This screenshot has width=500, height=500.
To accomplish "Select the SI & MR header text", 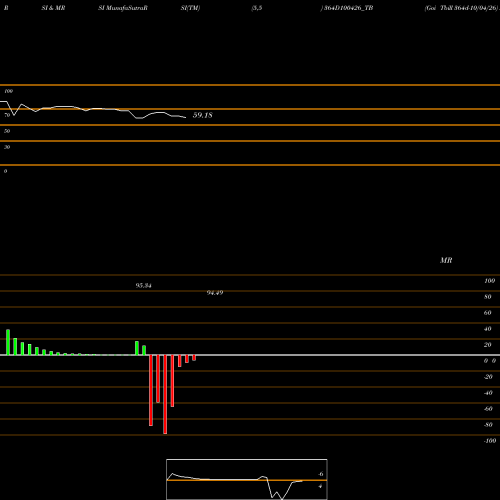I will click(x=53, y=8).
